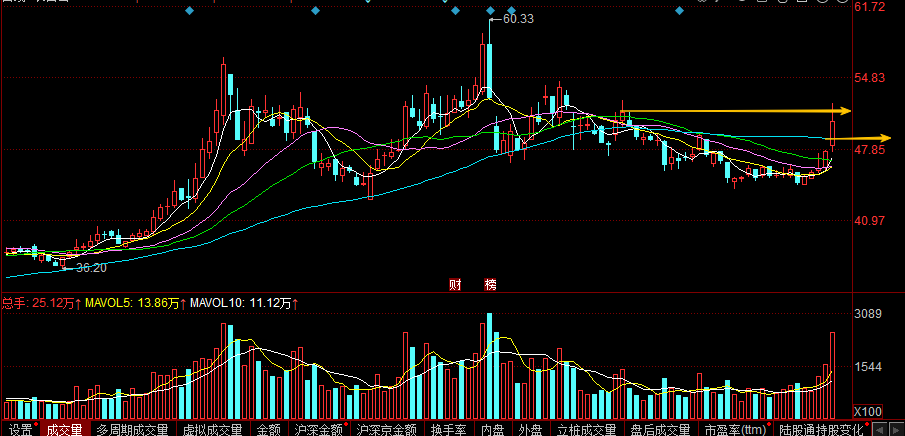Click diamond marker directly above the 60.33 peak

point(491,10)
